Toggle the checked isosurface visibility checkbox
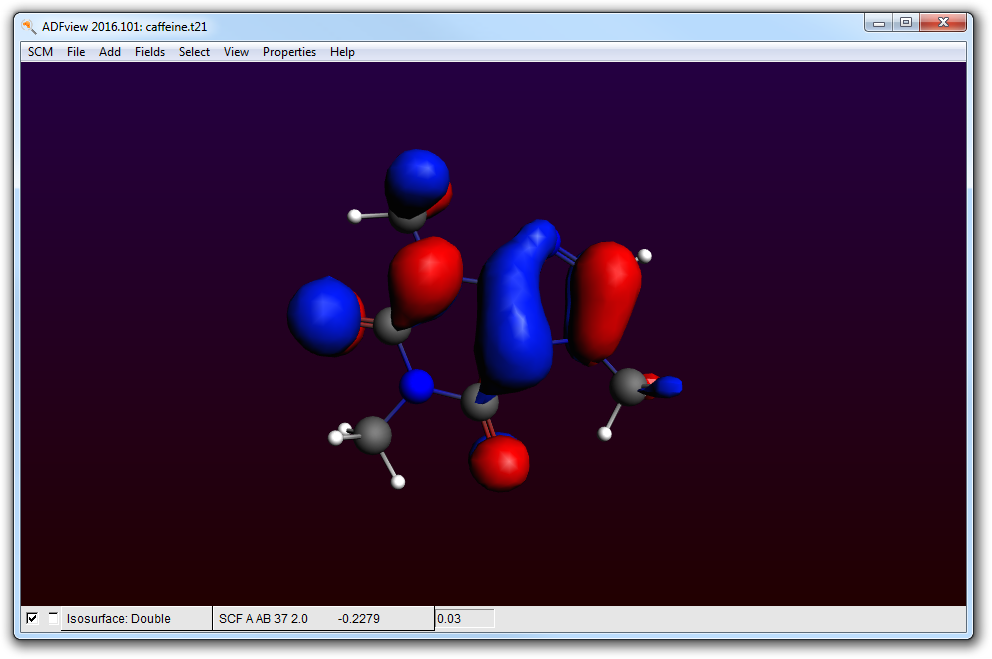Screen dimensions: 992x659 pyautogui.click(x=32, y=618)
